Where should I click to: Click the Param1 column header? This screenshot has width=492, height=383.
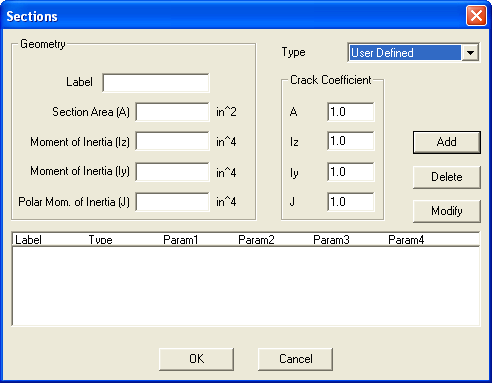pos(199,240)
